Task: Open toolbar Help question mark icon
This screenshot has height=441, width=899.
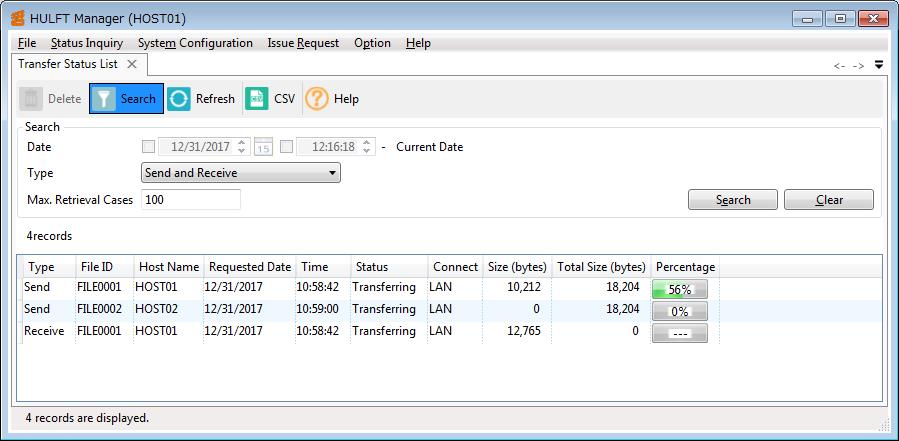Action: (316, 99)
